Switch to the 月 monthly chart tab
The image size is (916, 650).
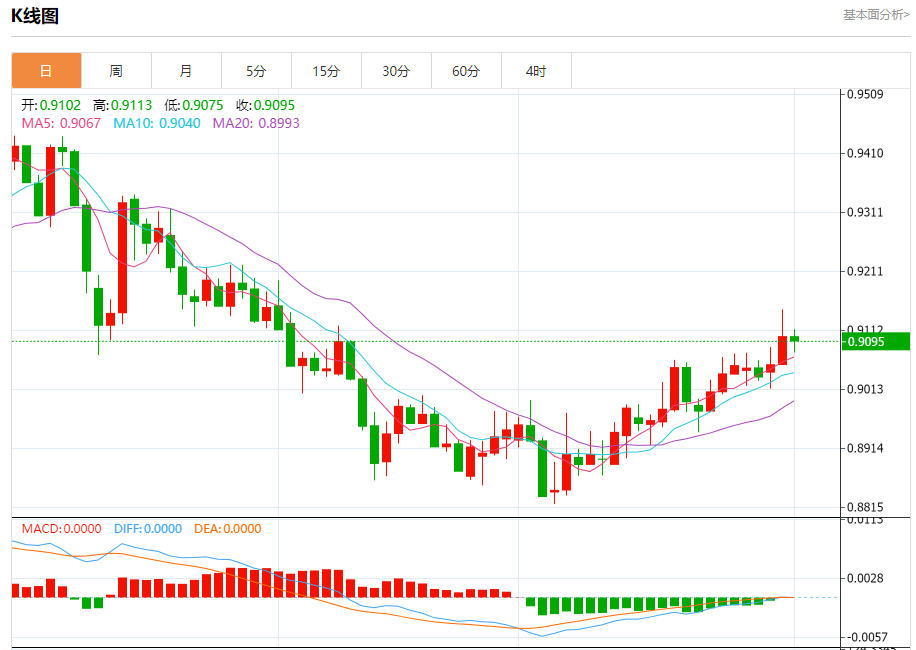coord(186,71)
